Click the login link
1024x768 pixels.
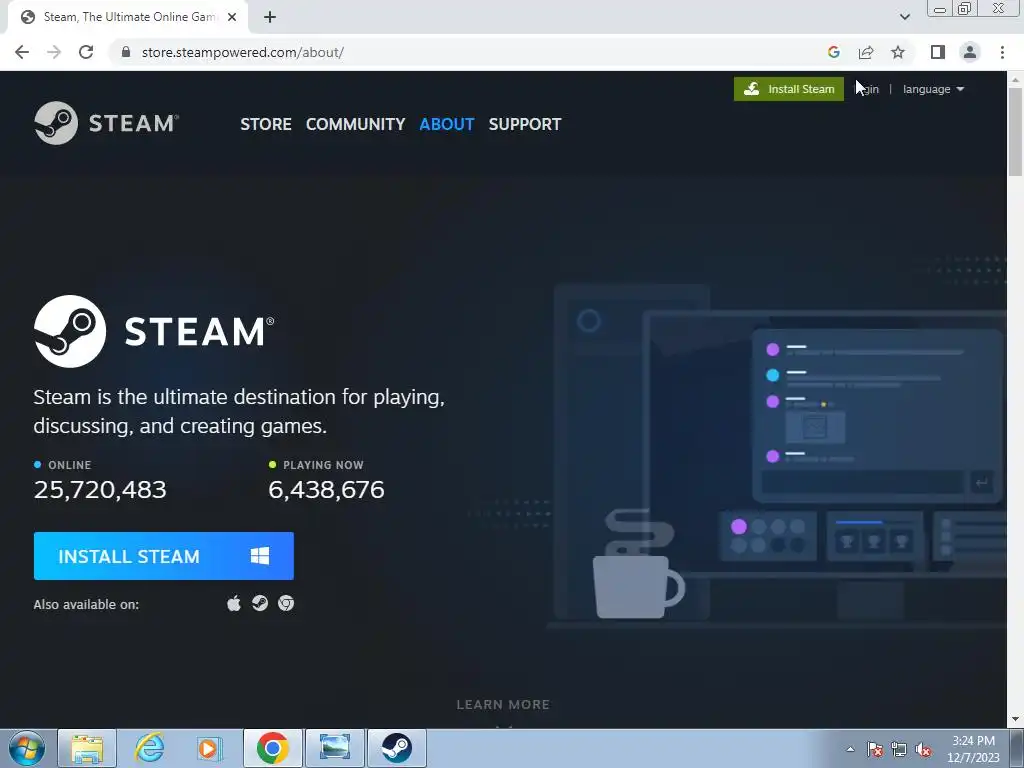pyautogui.click(x=869, y=89)
